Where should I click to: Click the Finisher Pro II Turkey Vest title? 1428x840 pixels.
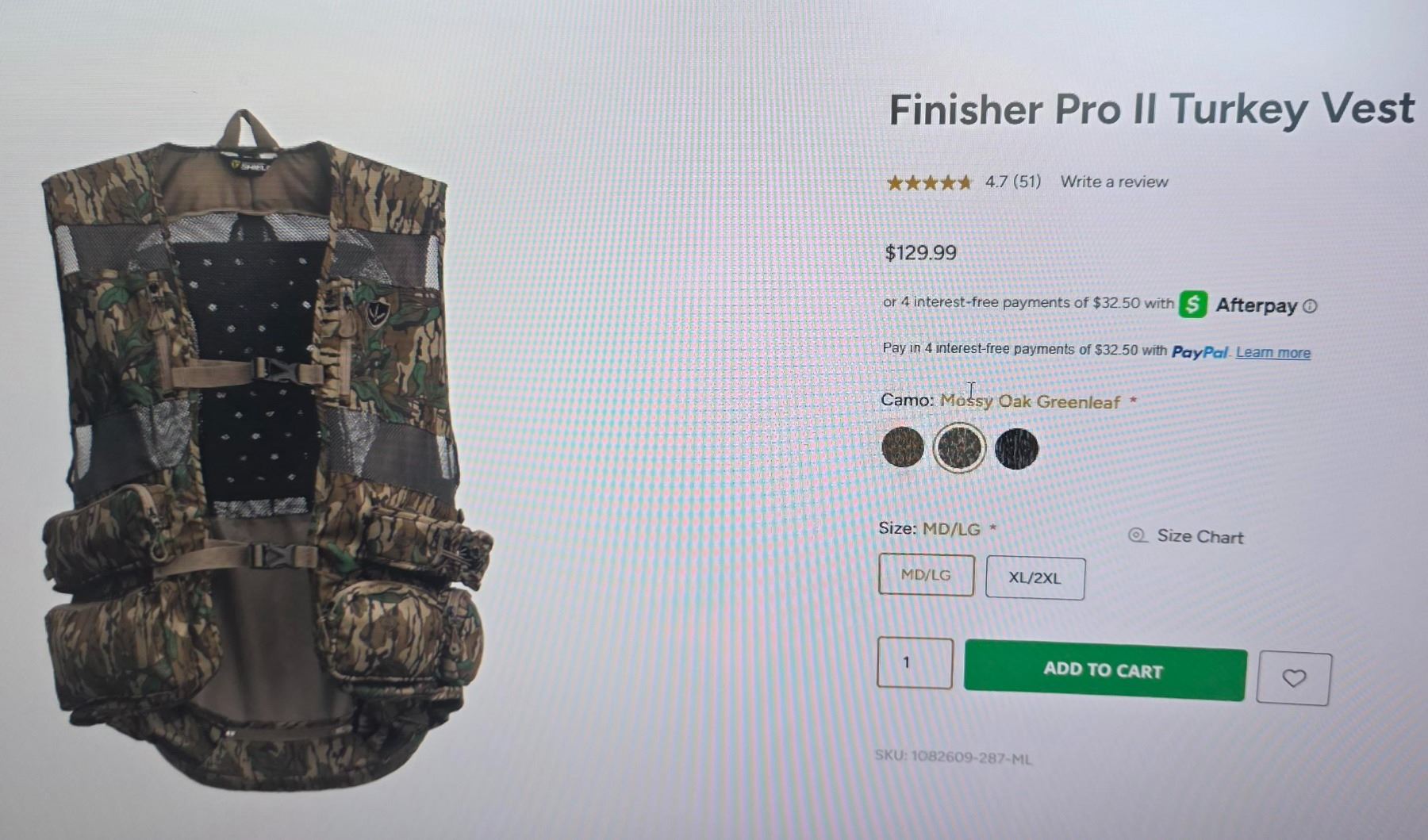pos(1151,109)
